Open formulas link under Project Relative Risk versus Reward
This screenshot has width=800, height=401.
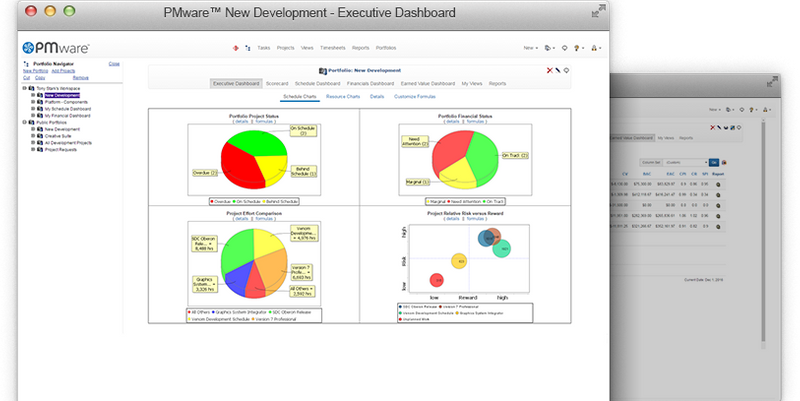coord(475,218)
